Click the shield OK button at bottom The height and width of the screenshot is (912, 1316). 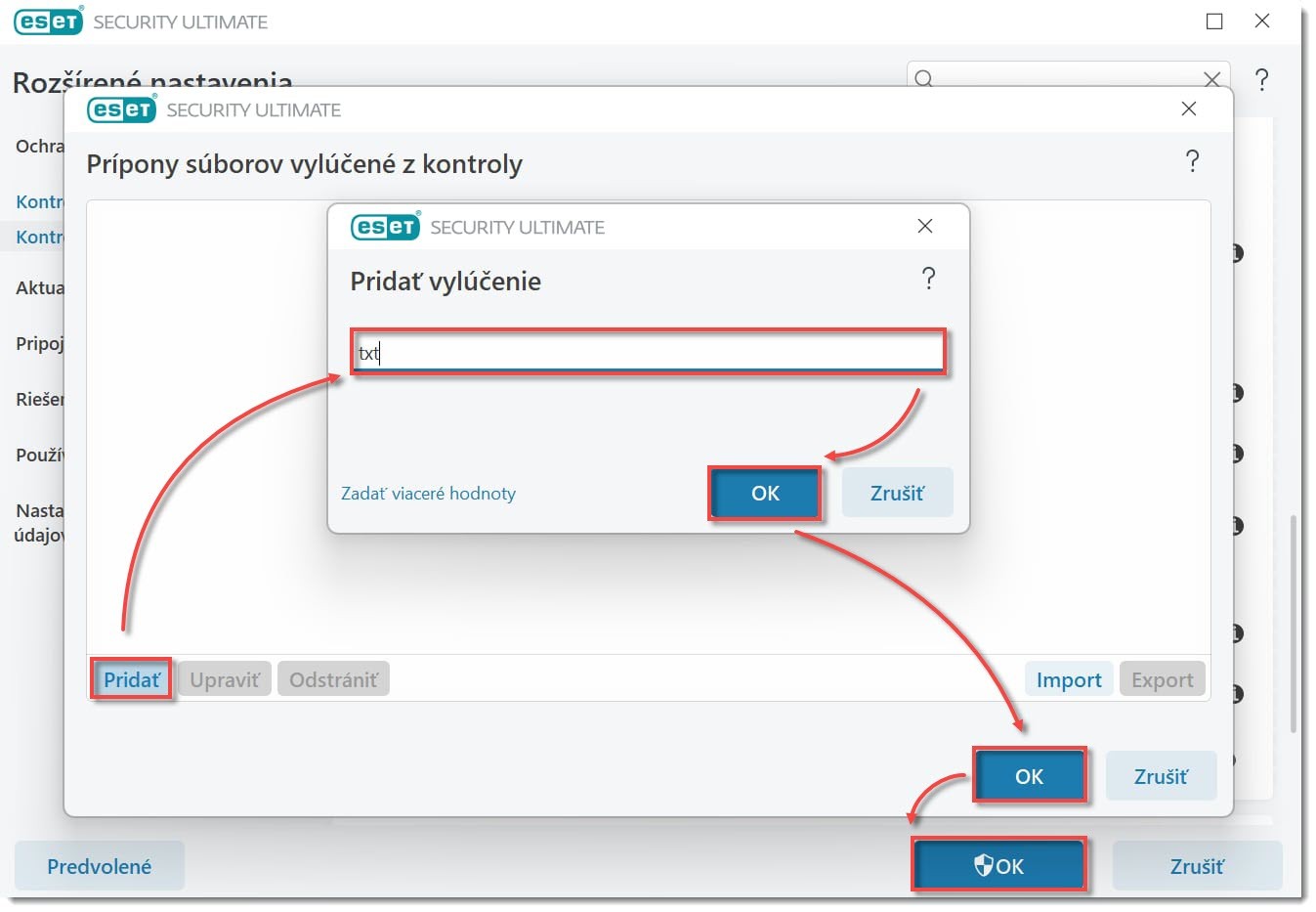(998, 866)
